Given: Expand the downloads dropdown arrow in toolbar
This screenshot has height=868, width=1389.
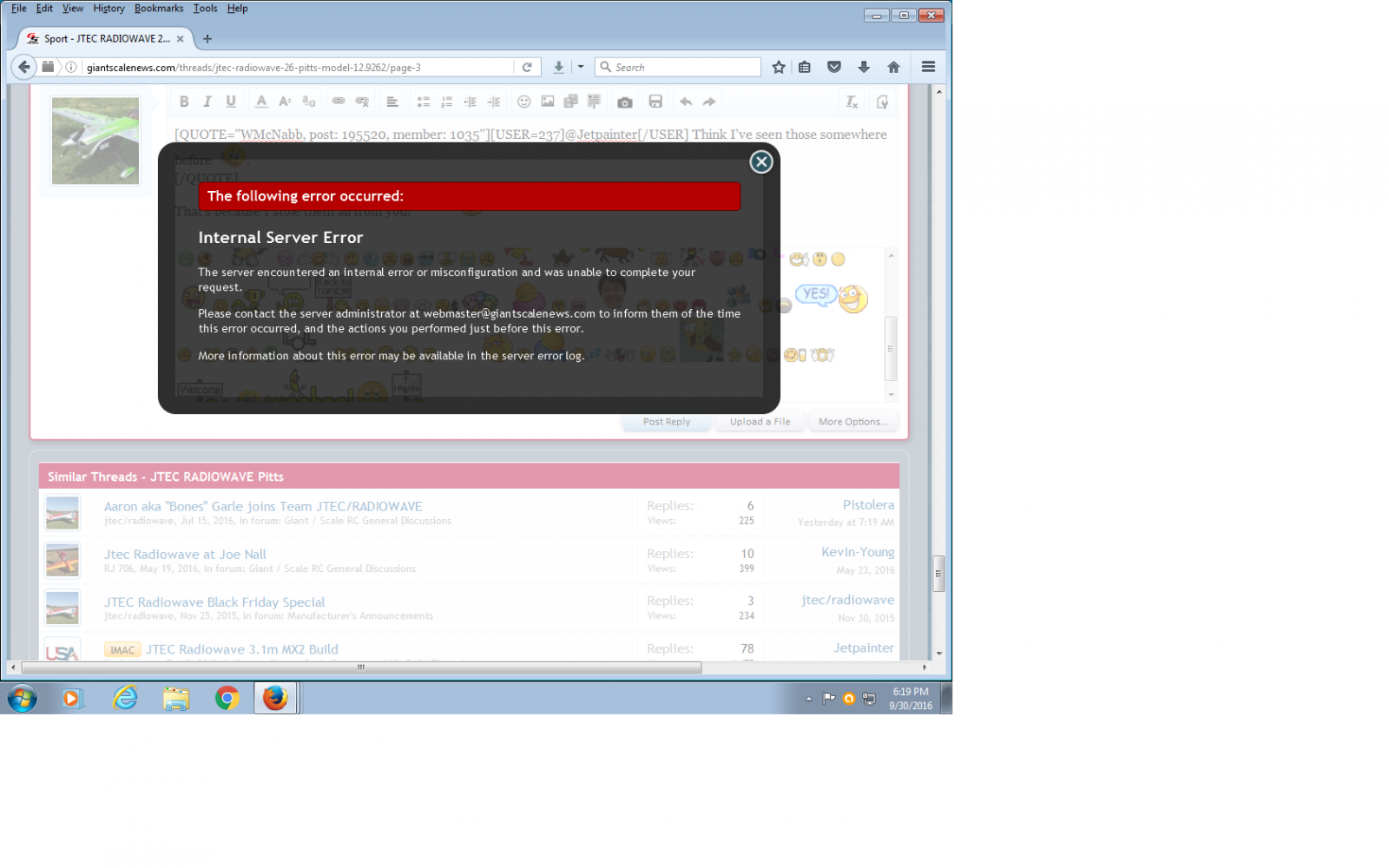Looking at the screenshot, I should (581, 67).
